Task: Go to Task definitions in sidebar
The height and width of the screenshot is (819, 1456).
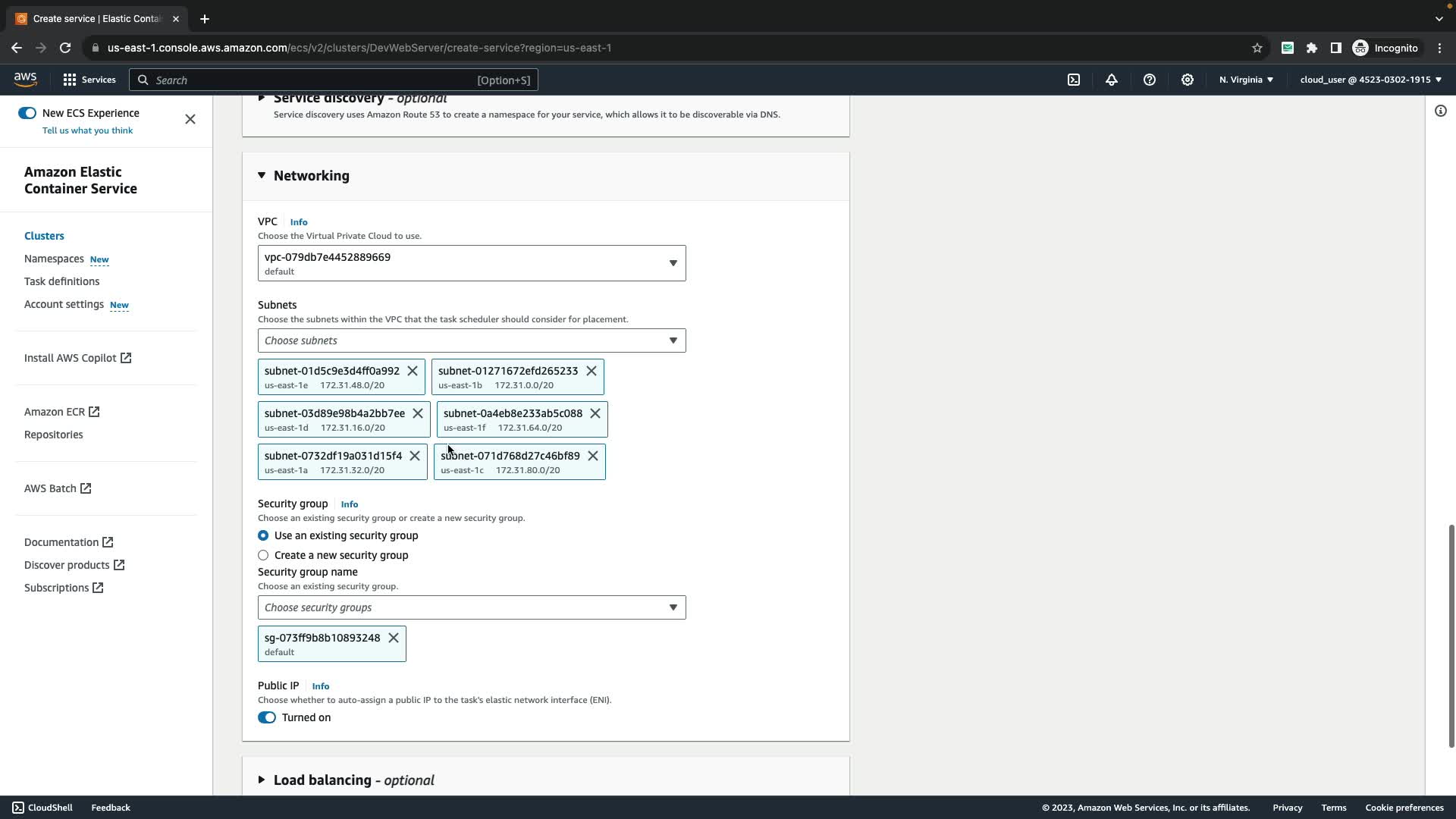Action: (x=61, y=281)
